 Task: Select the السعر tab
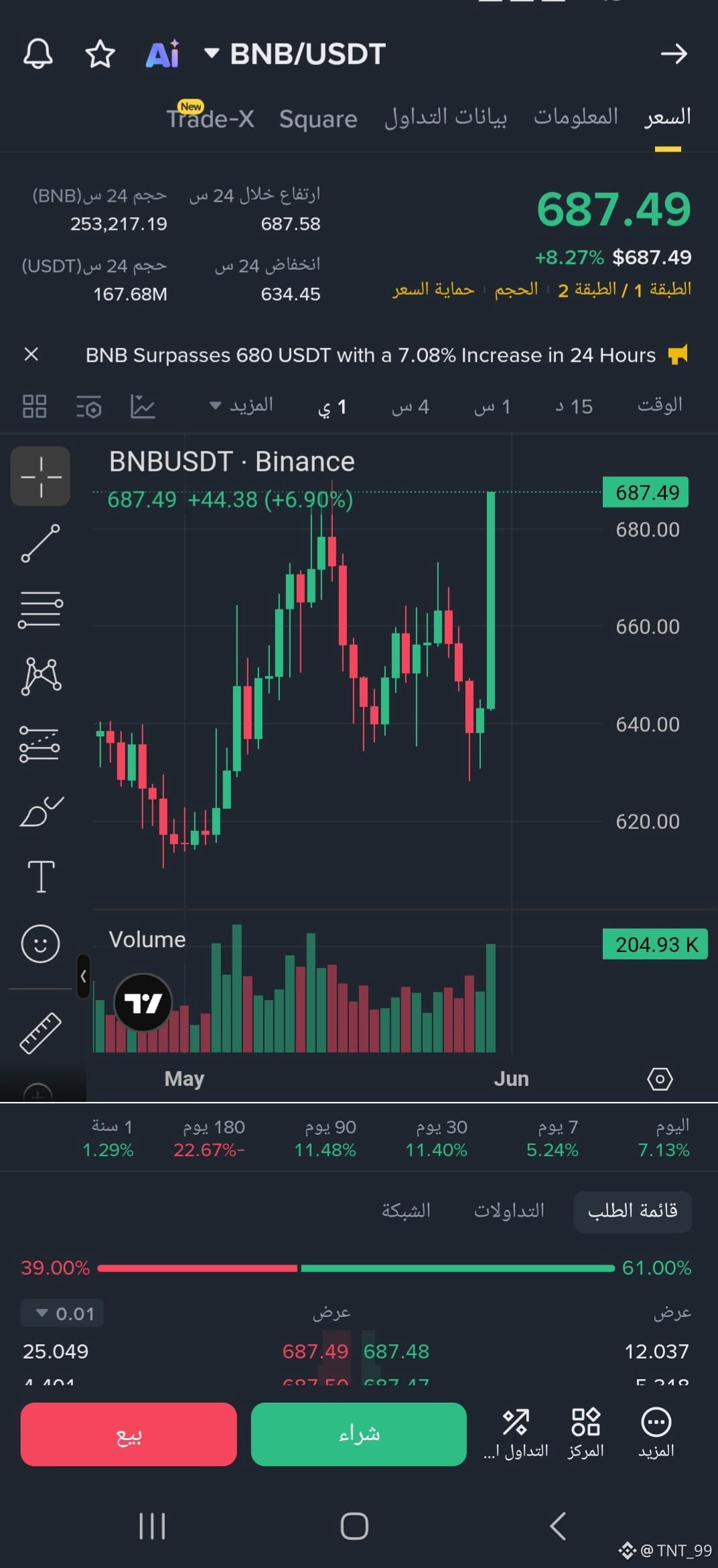click(x=668, y=116)
